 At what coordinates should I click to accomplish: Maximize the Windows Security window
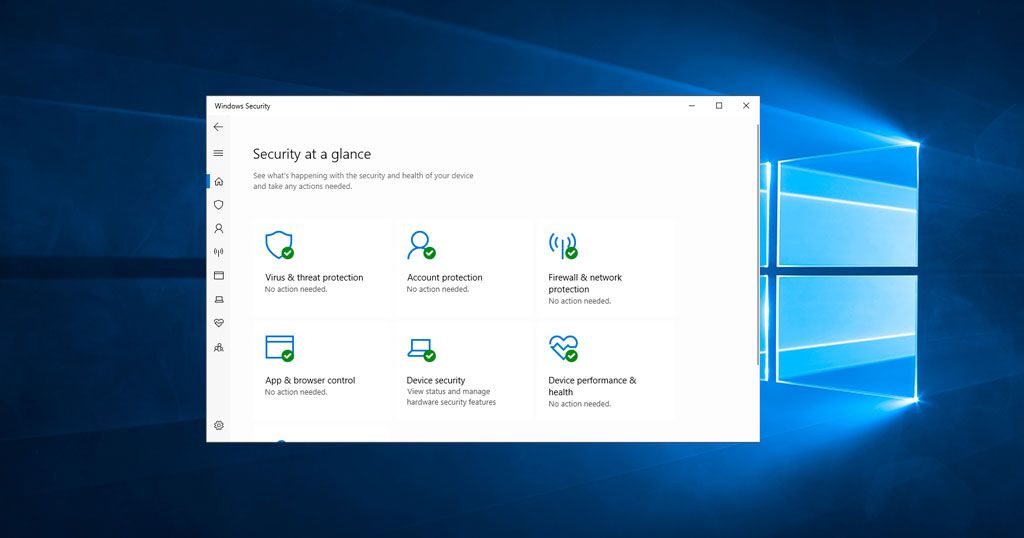point(719,106)
